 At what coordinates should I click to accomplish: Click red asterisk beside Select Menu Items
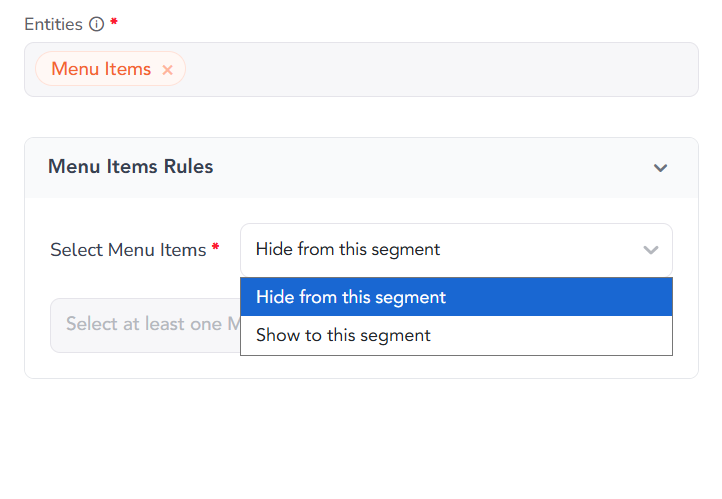215,249
